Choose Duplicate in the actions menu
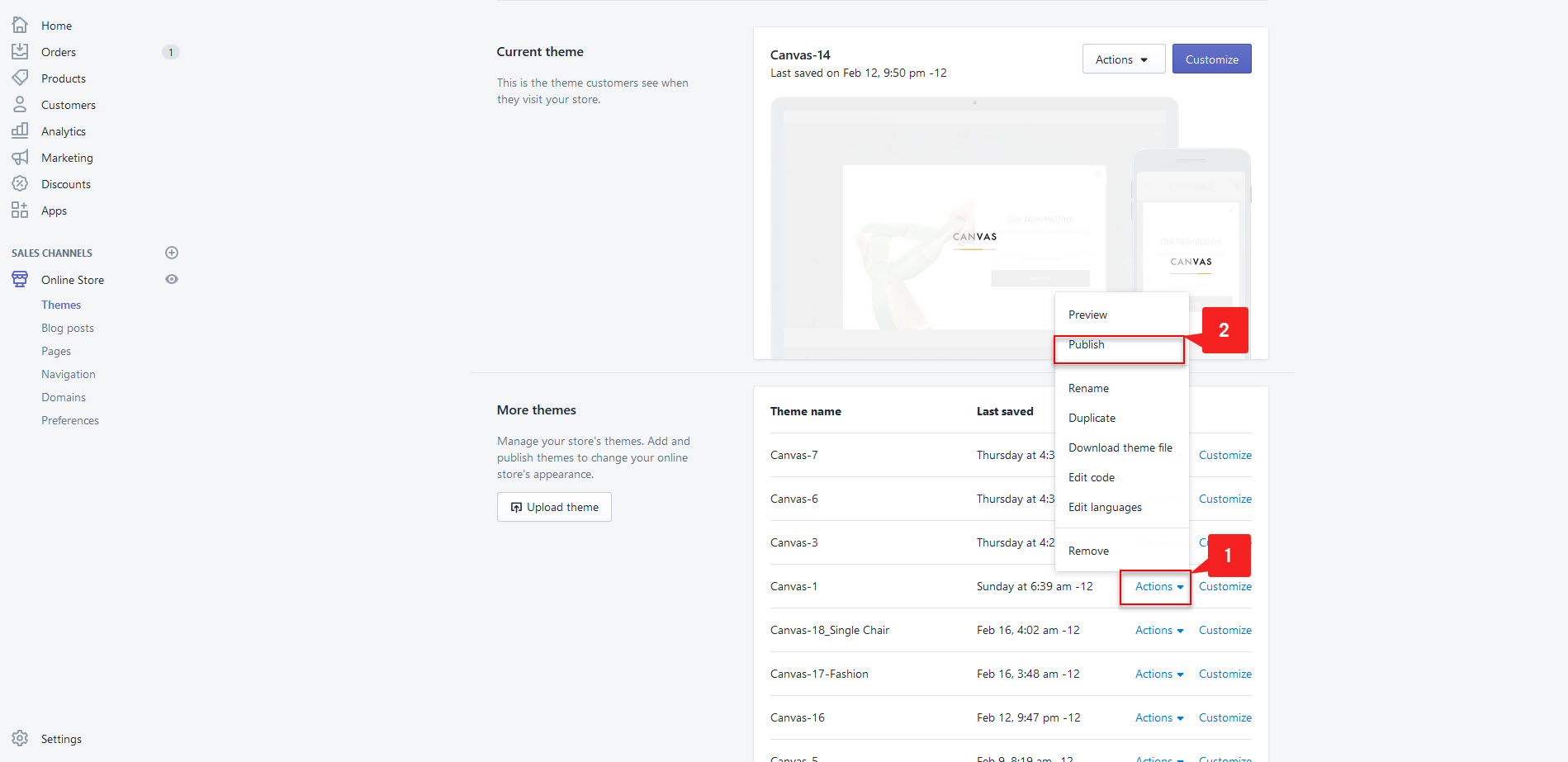 pyautogui.click(x=1092, y=418)
